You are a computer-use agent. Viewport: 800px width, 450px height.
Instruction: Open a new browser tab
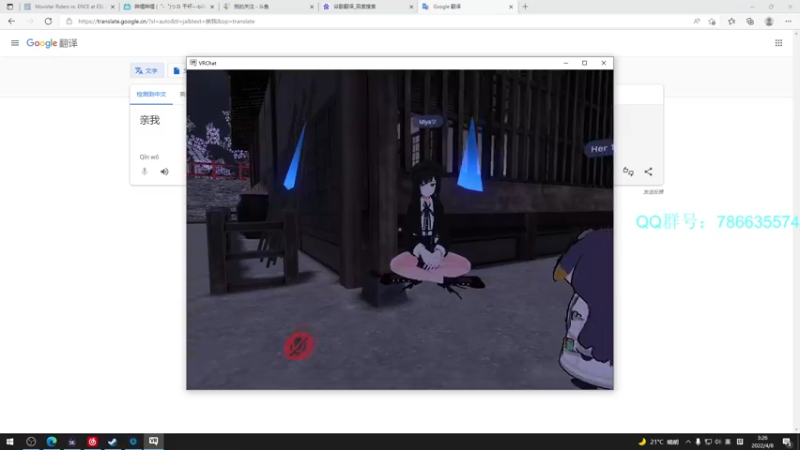[x=525, y=7]
